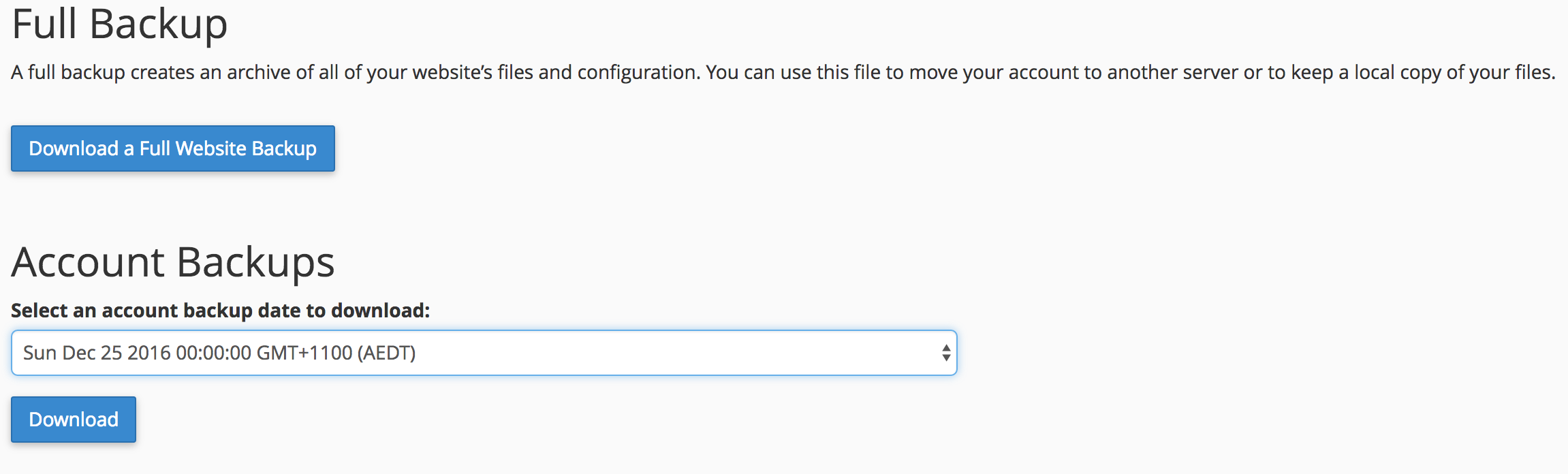Click the Account Backups heading
This screenshot has height=474, width=1568.
pyautogui.click(x=173, y=262)
